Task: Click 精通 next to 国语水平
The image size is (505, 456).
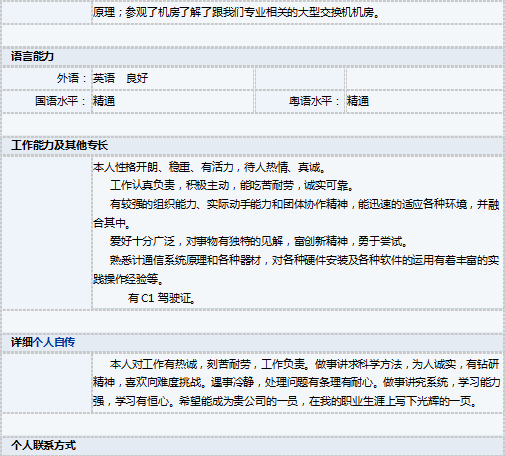Action: [104, 101]
